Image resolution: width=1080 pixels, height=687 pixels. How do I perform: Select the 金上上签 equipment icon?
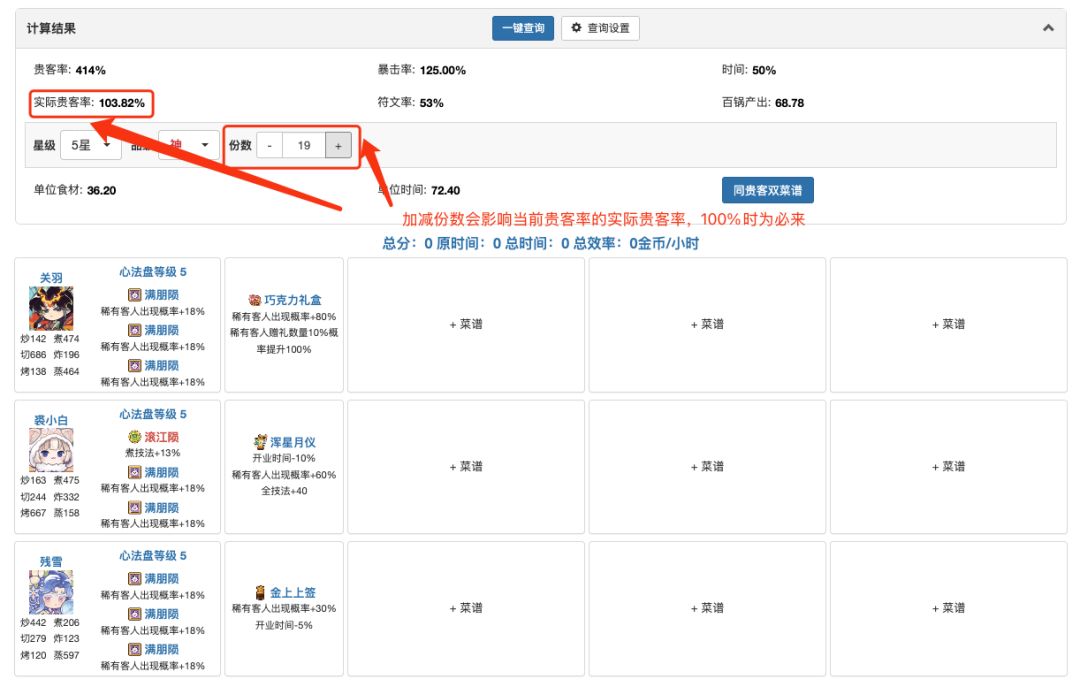click(x=260, y=592)
